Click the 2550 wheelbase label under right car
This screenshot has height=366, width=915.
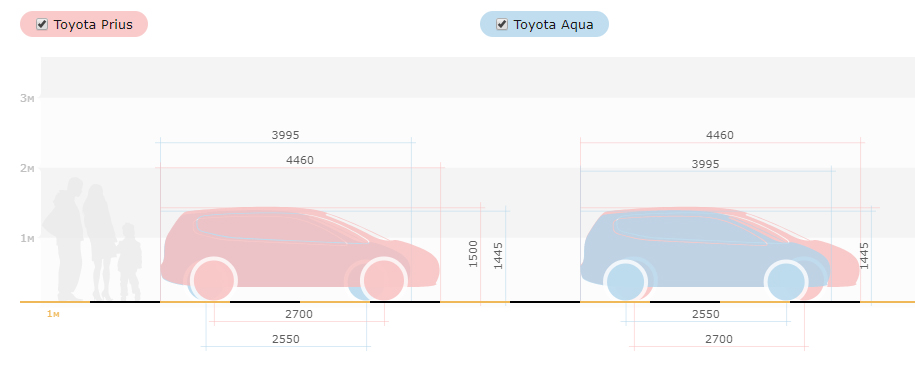click(x=706, y=314)
